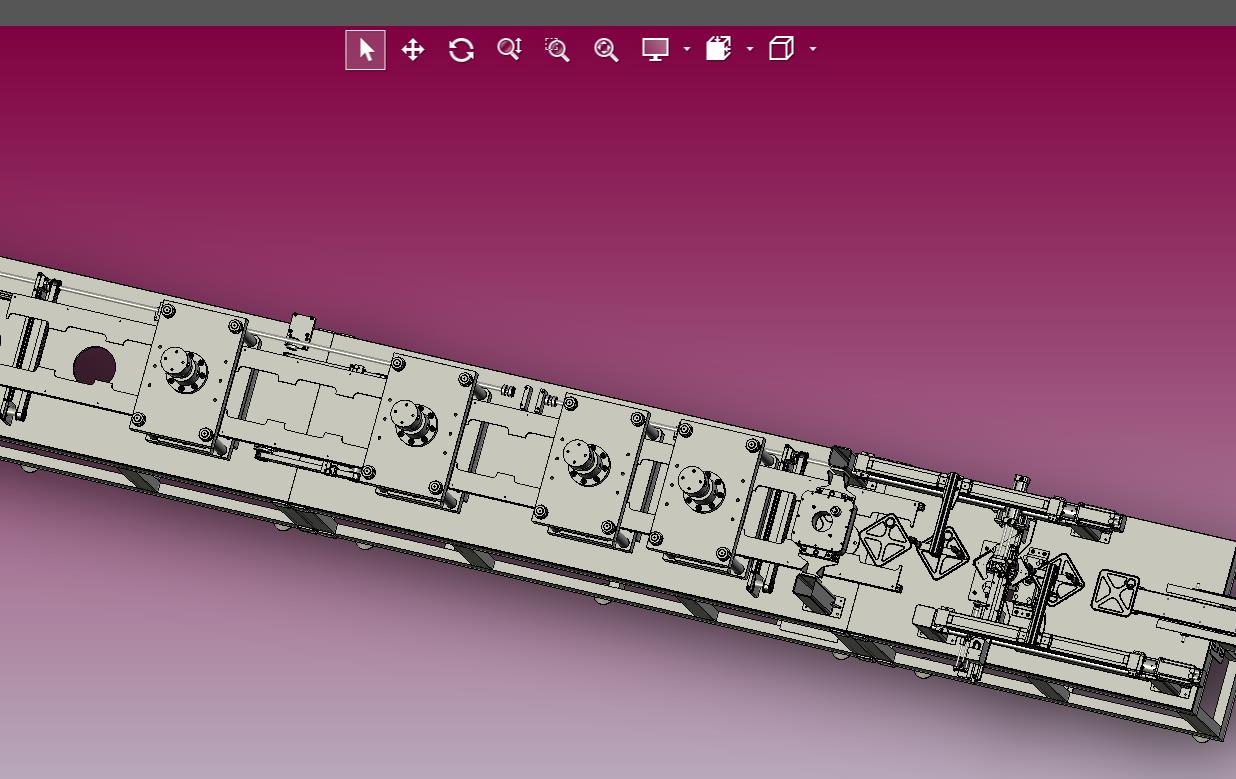Screen dimensions: 1236x779
Task: Open the display style dropdown arrow
Action: point(687,49)
